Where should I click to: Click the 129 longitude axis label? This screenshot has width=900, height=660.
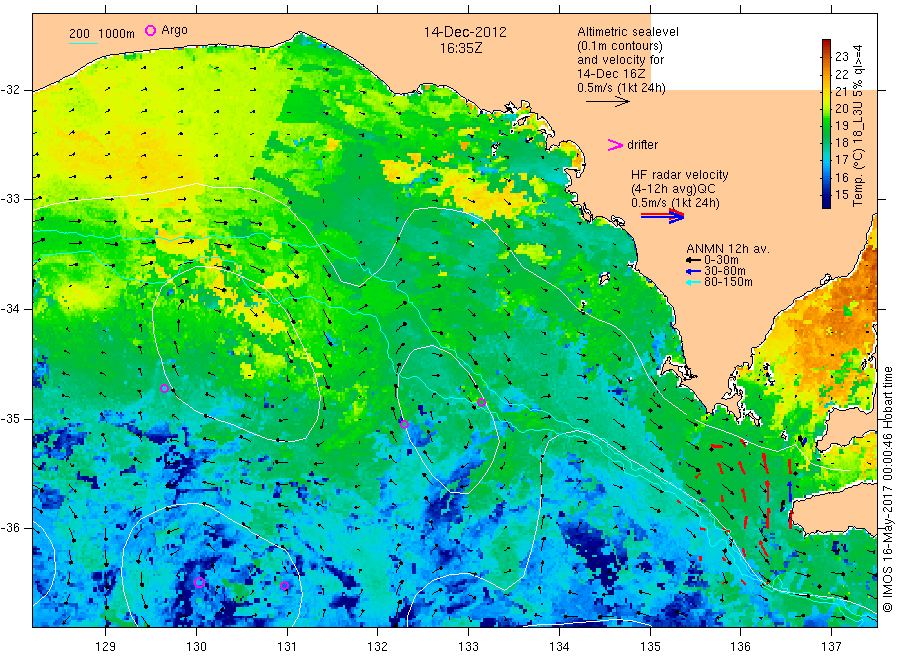pos(106,646)
